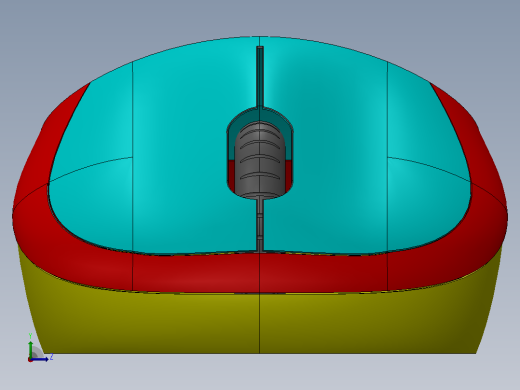Viewport: 520px width, 390px height.
Task: Pick the lower far-right cyan panel section
Action: coord(427,207)
